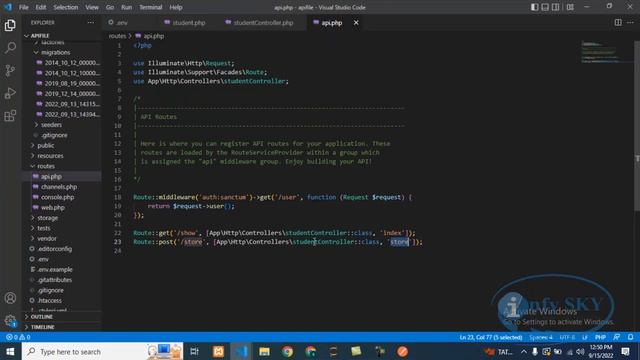This screenshot has width=640, height=360.
Task: Change encoding via UTF-8 status item
Action: (567, 337)
